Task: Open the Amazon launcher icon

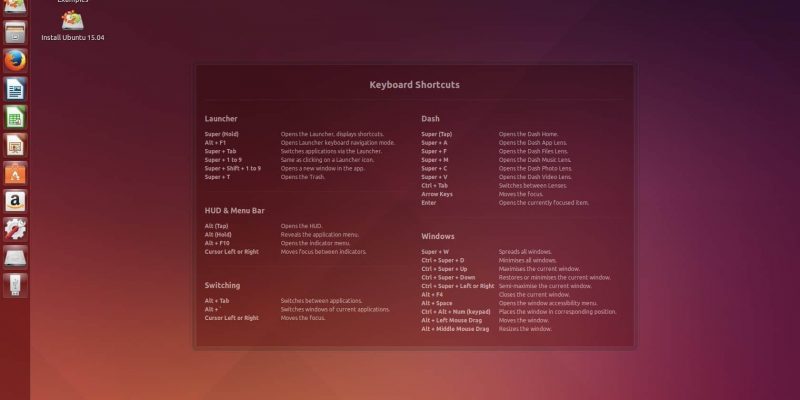Action: point(15,201)
